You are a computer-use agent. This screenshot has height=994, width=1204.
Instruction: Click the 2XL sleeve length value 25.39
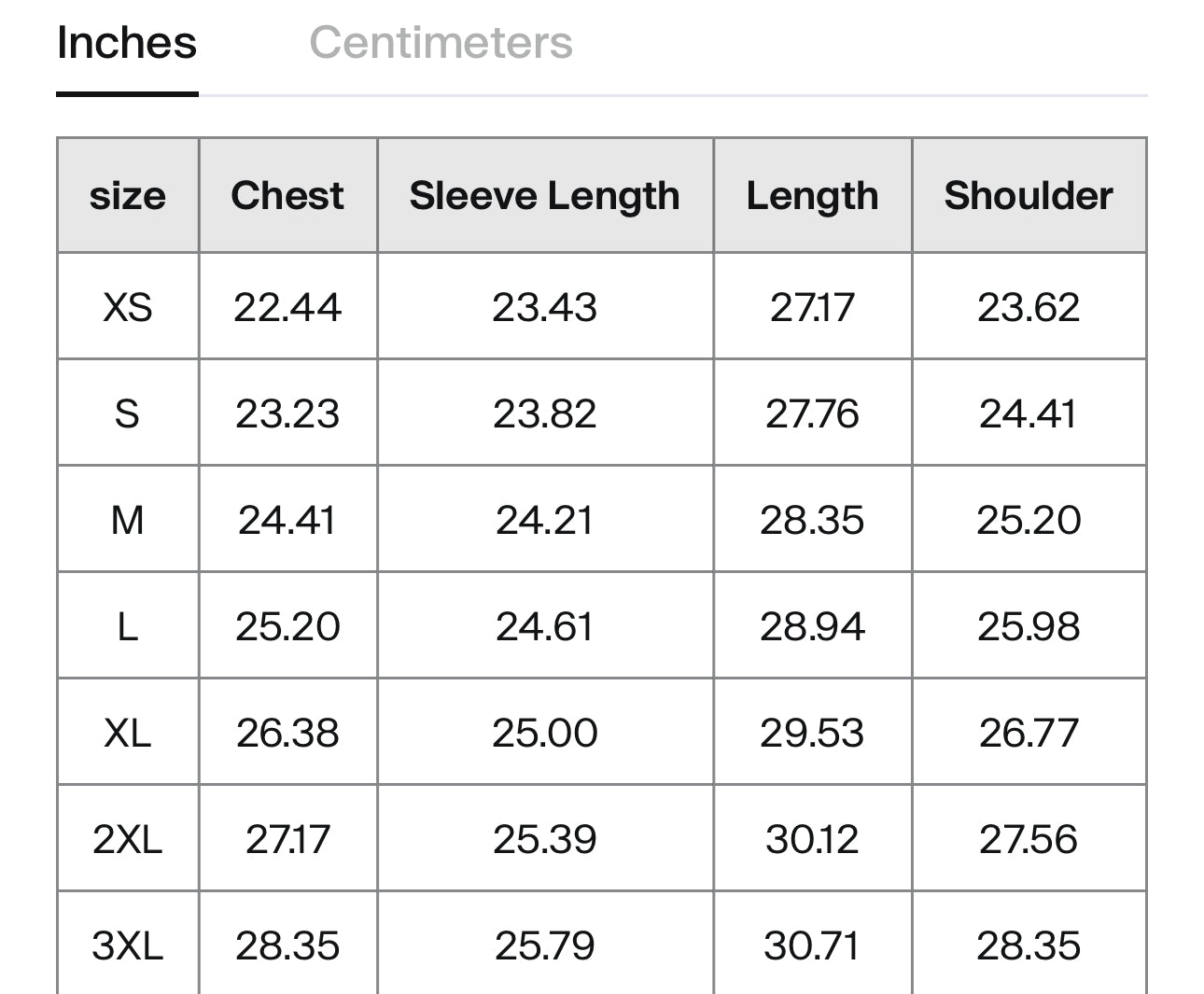545,839
